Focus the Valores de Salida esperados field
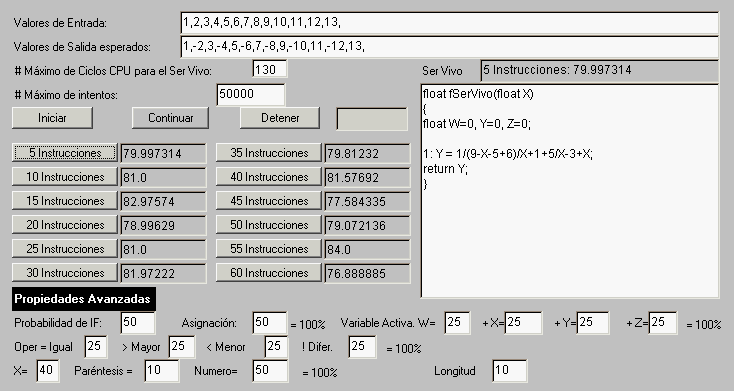Screen dimensions: 734x391 [x=449, y=46]
